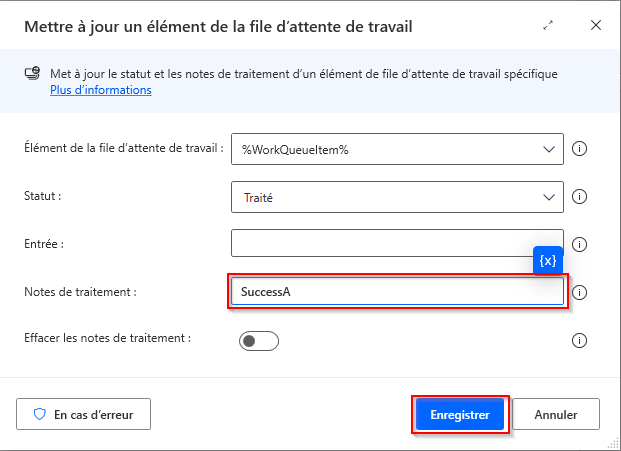Click the shield icon on En cas d'erreur

pyautogui.click(x=40, y=414)
